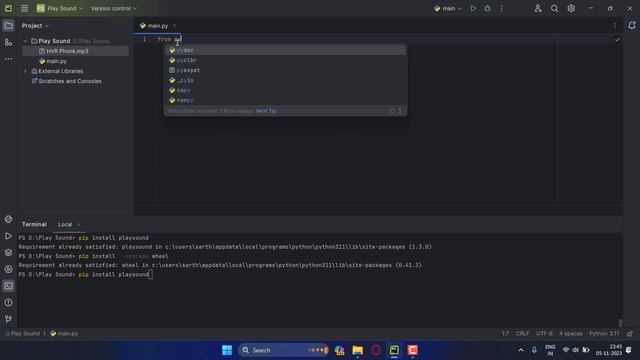Open IDE settings gear

[571, 8]
